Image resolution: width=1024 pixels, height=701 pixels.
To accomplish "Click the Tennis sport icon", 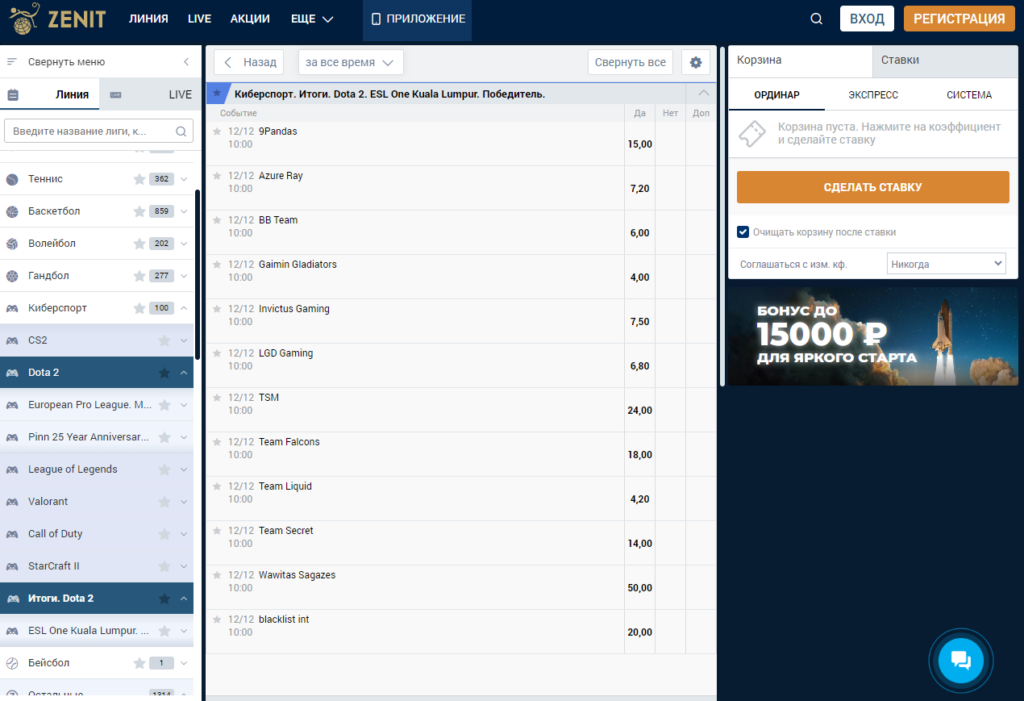I will pos(12,179).
